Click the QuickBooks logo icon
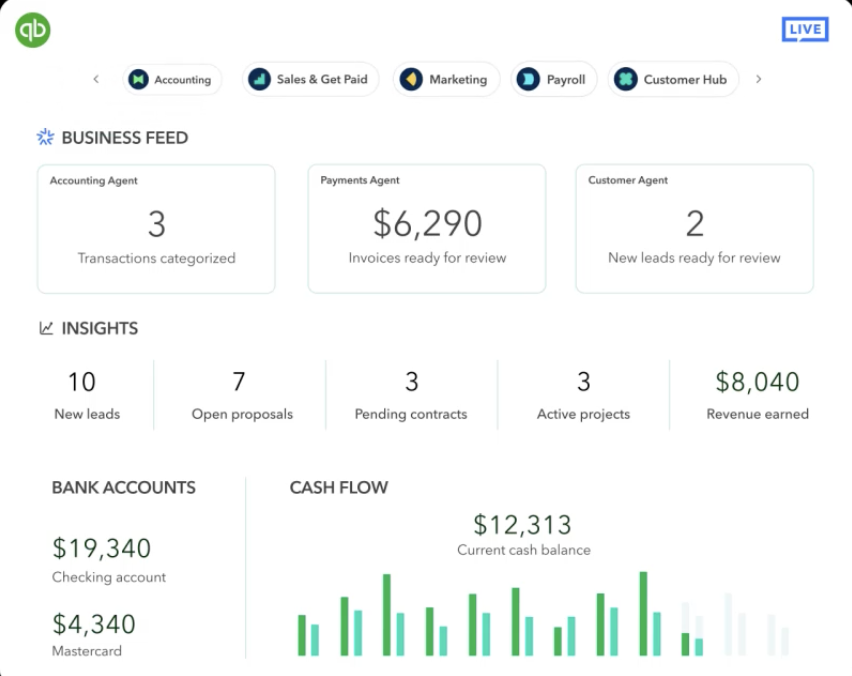The width and height of the screenshot is (852, 676). pyautogui.click(x=32, y=29)
